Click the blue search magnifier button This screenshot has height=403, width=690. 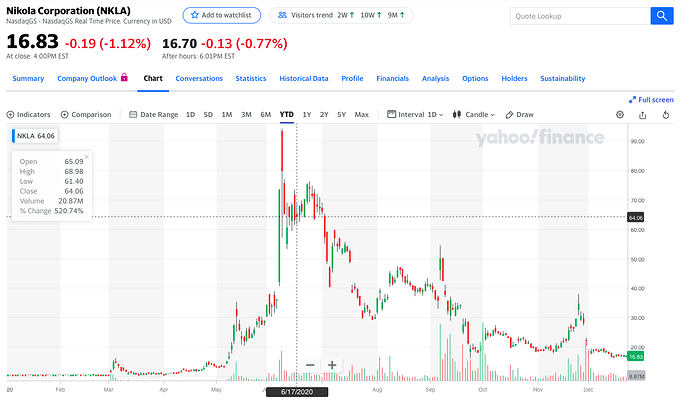coord(662,16)
